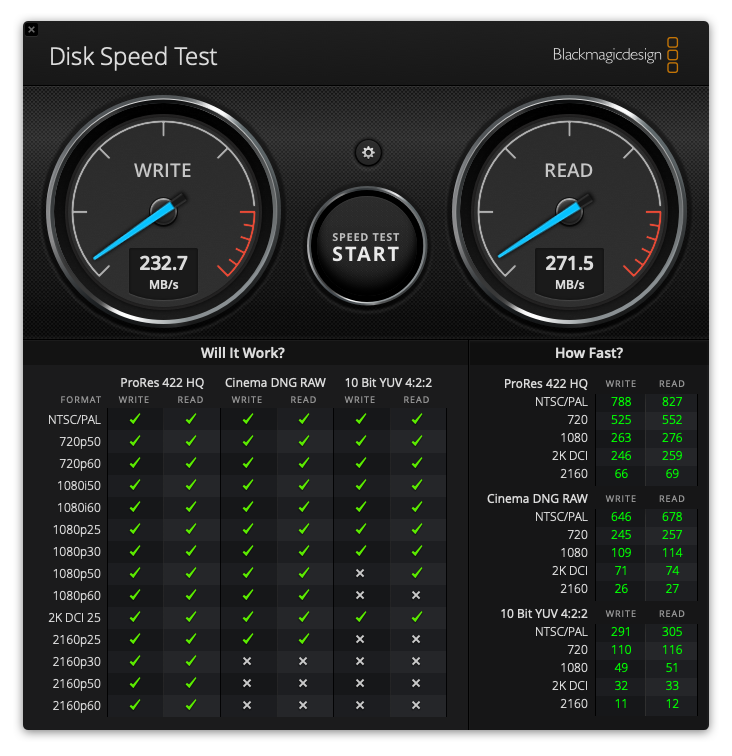732x756 pixels.
Task: Click the READ gauge label
Action: point(569,170)
